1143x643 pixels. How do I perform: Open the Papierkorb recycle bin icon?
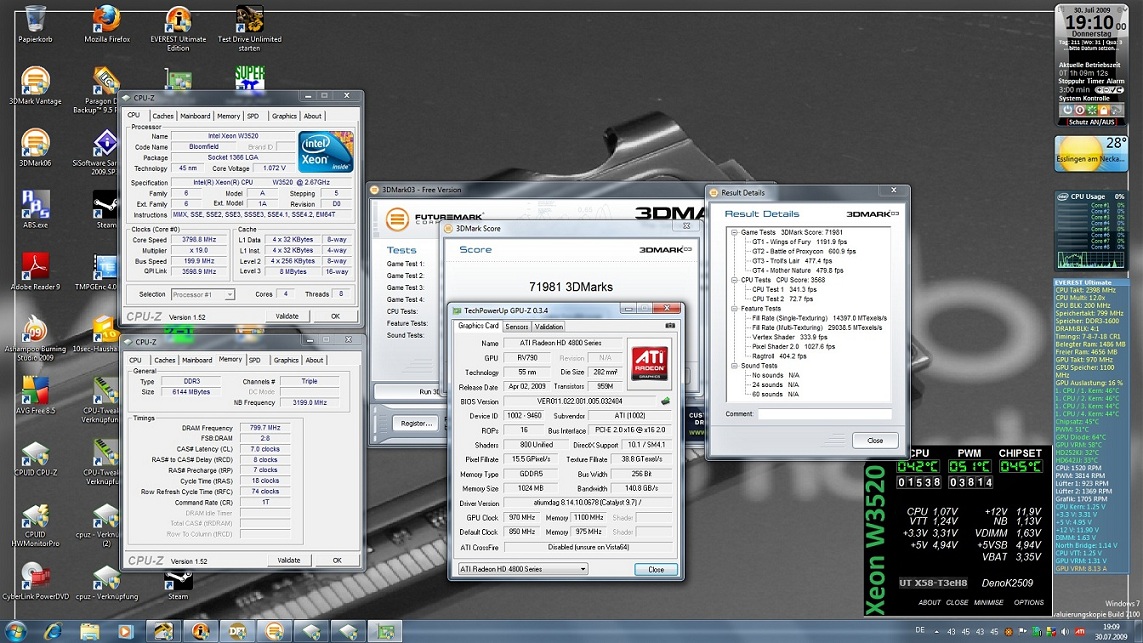(x=35, y=22)
